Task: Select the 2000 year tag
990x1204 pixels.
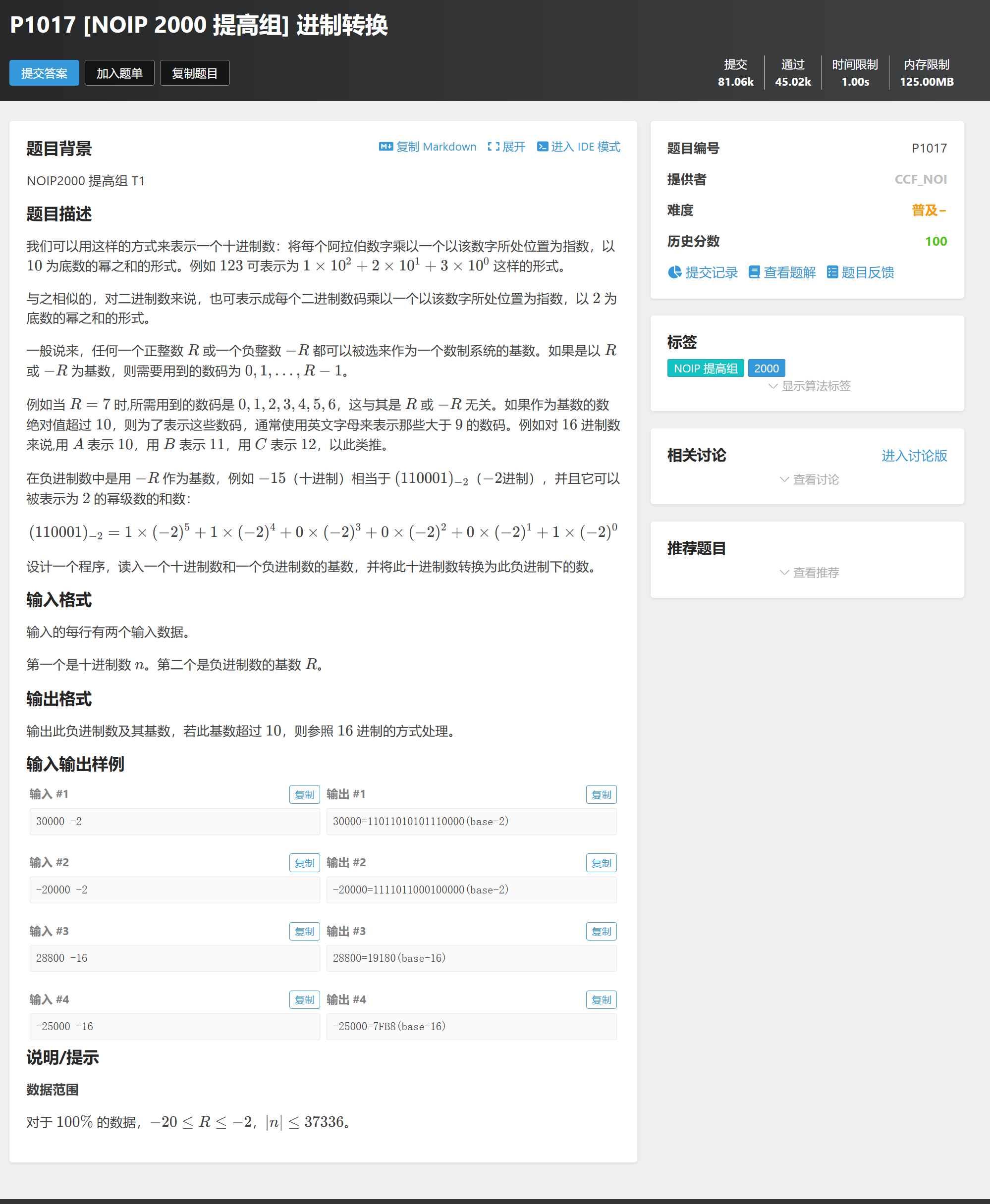Action: click(x=766, y=368)
